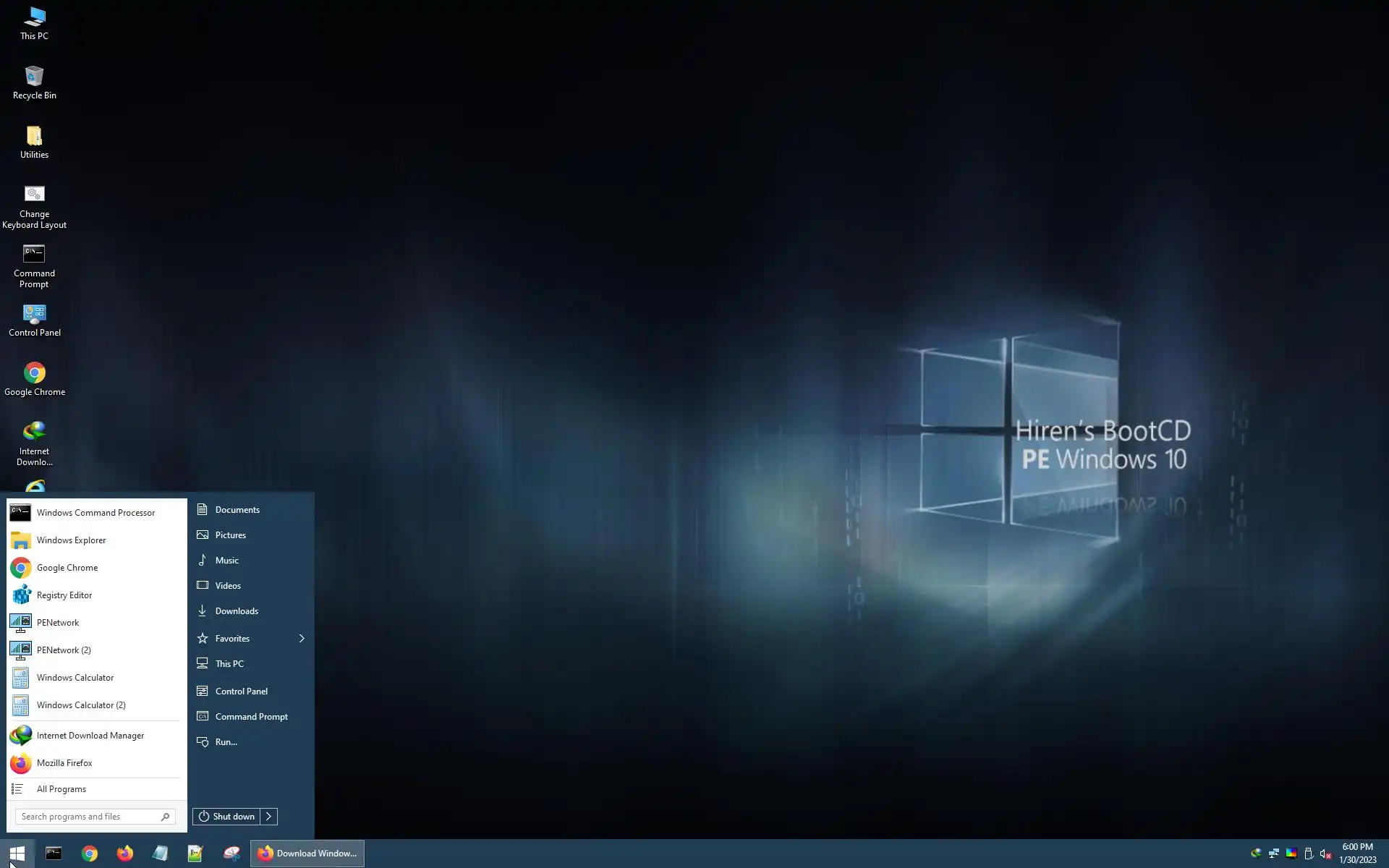This screenshot has height=868, width=1389.
Task: Expand the Favorites submenu arrow
Action: (302, 639)
